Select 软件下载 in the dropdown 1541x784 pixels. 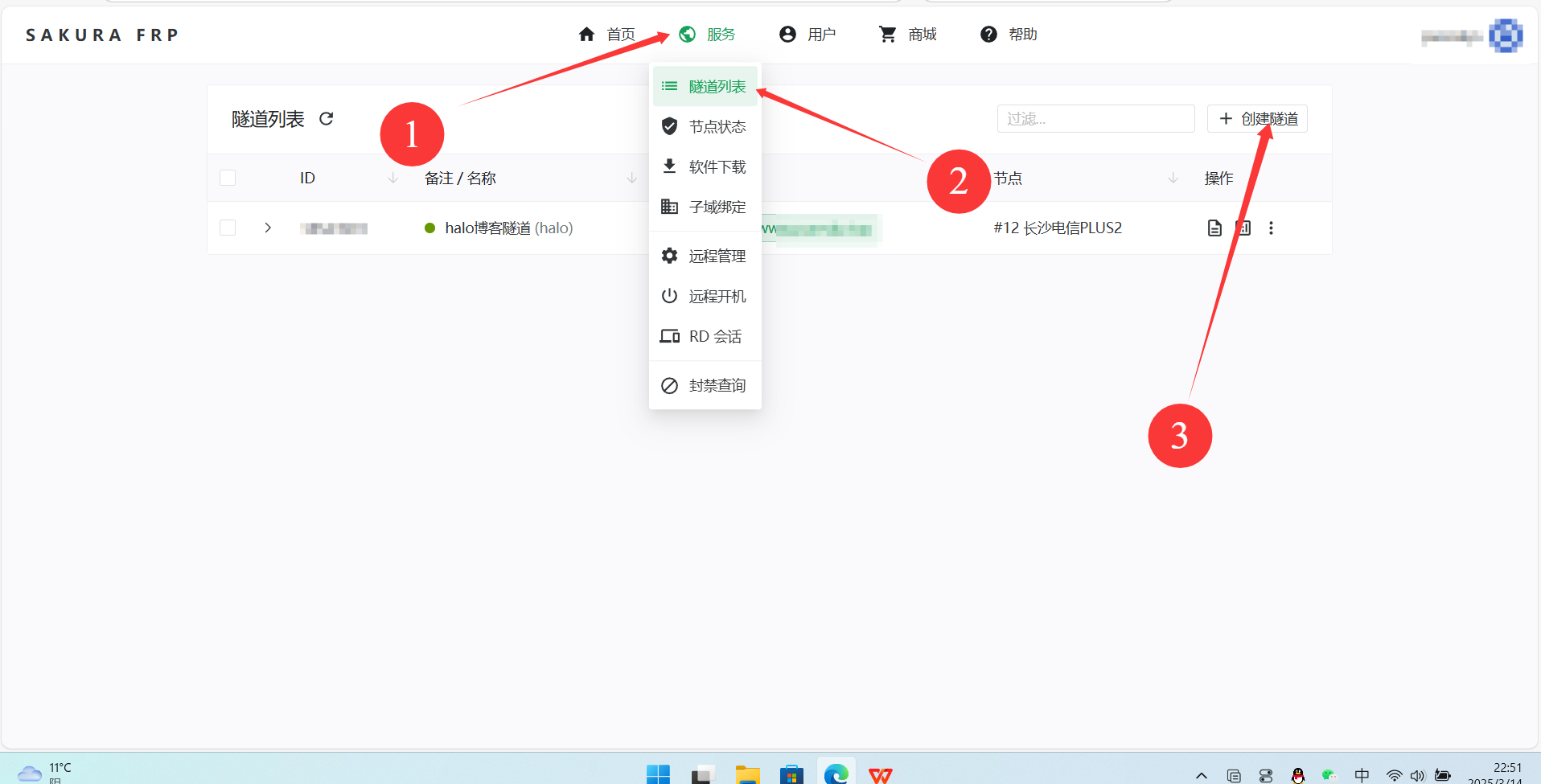705,166
